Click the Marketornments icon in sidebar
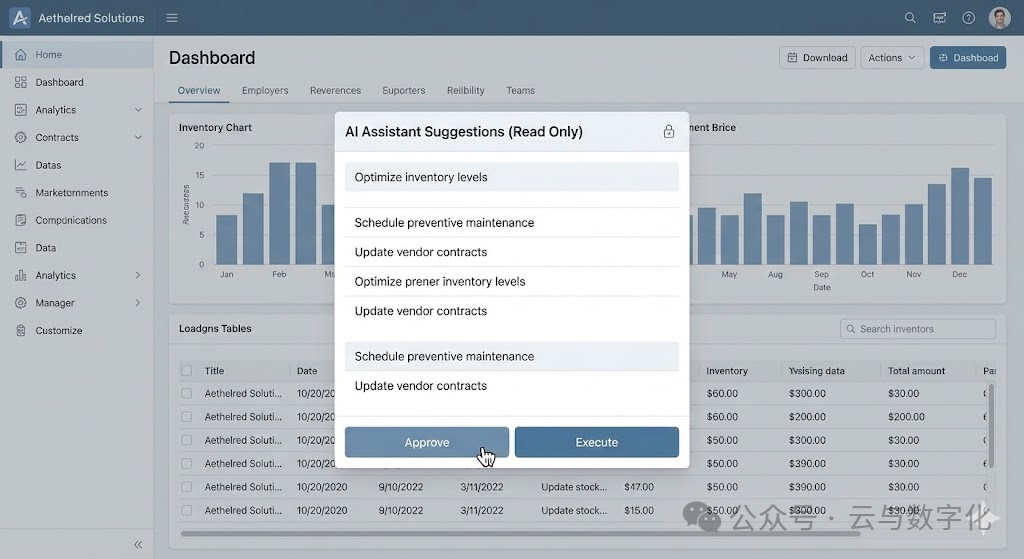The height and width of the screenshot is (559, 1024). (x=21, y=193)
